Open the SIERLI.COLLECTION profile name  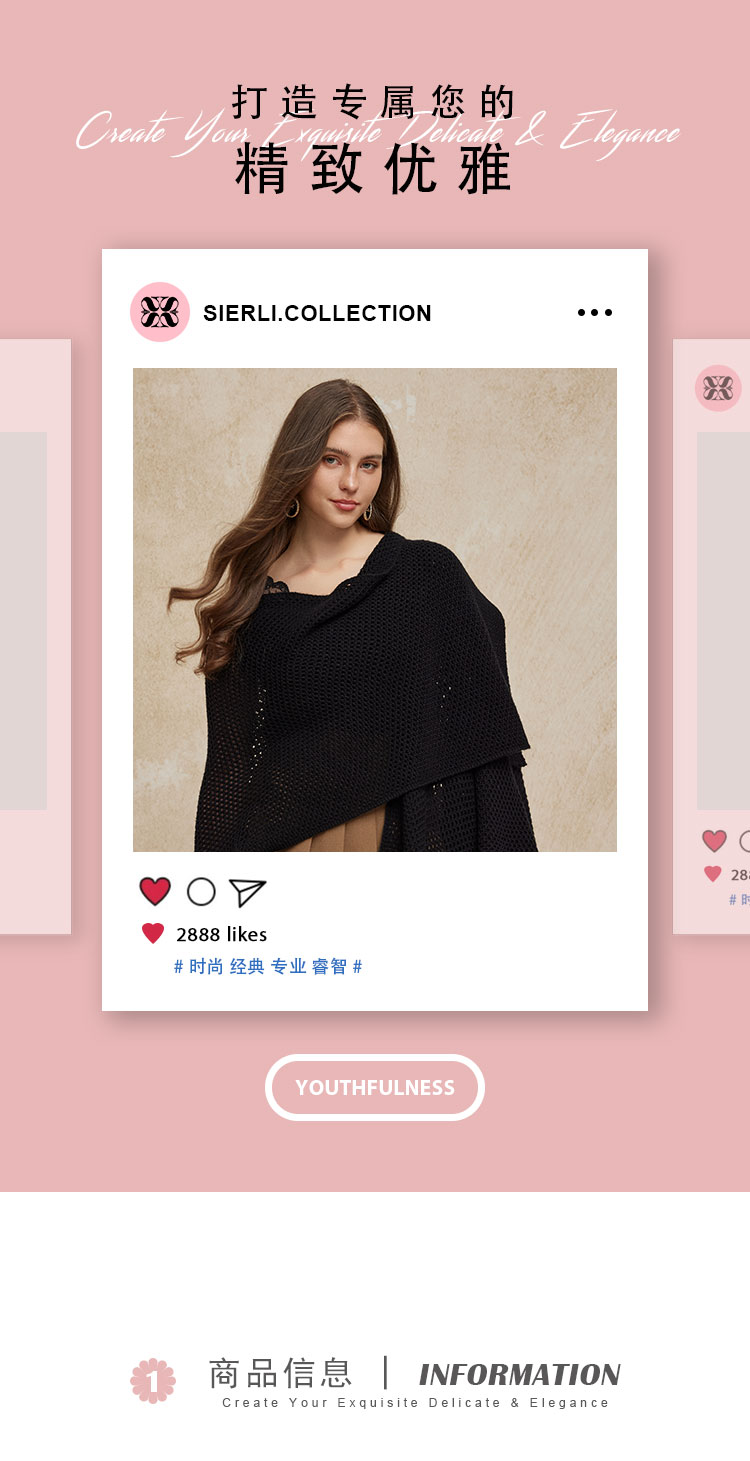[317, 313]
